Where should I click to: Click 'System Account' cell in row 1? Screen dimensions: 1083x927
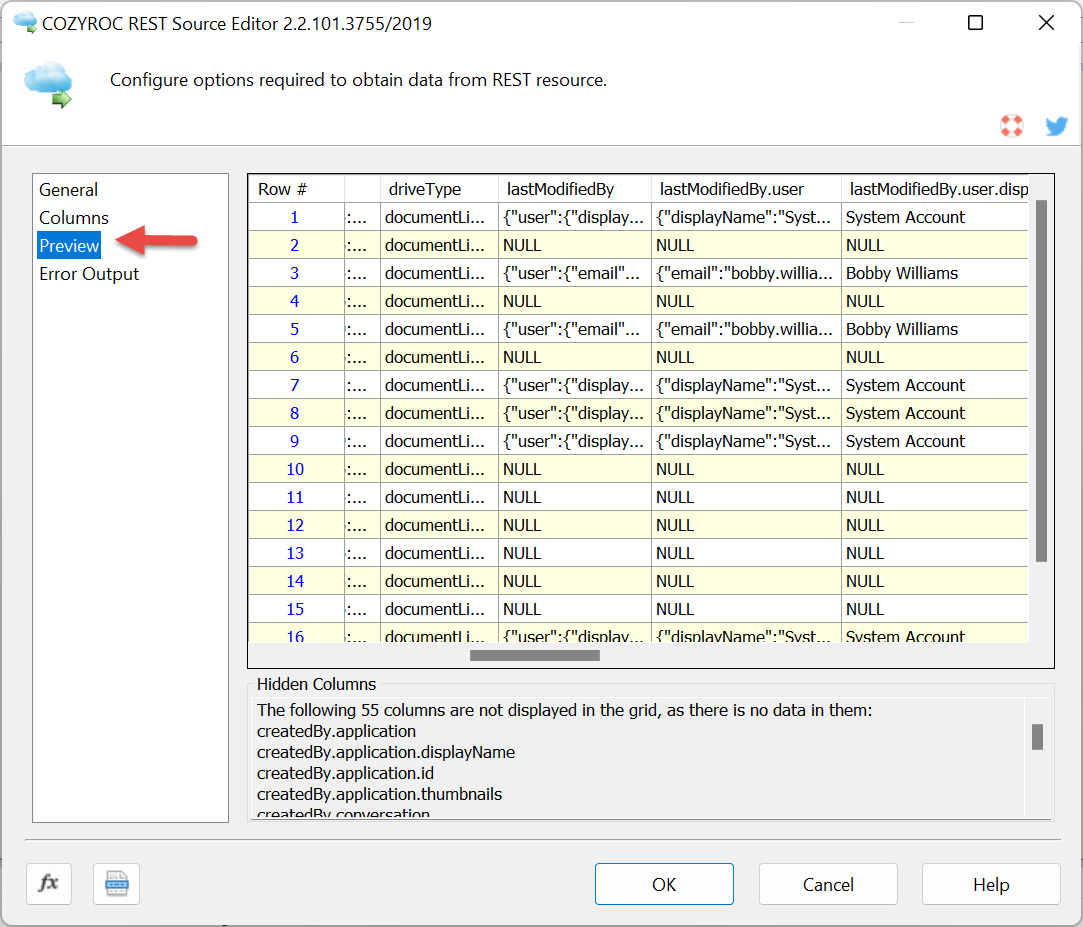[935, 218]
